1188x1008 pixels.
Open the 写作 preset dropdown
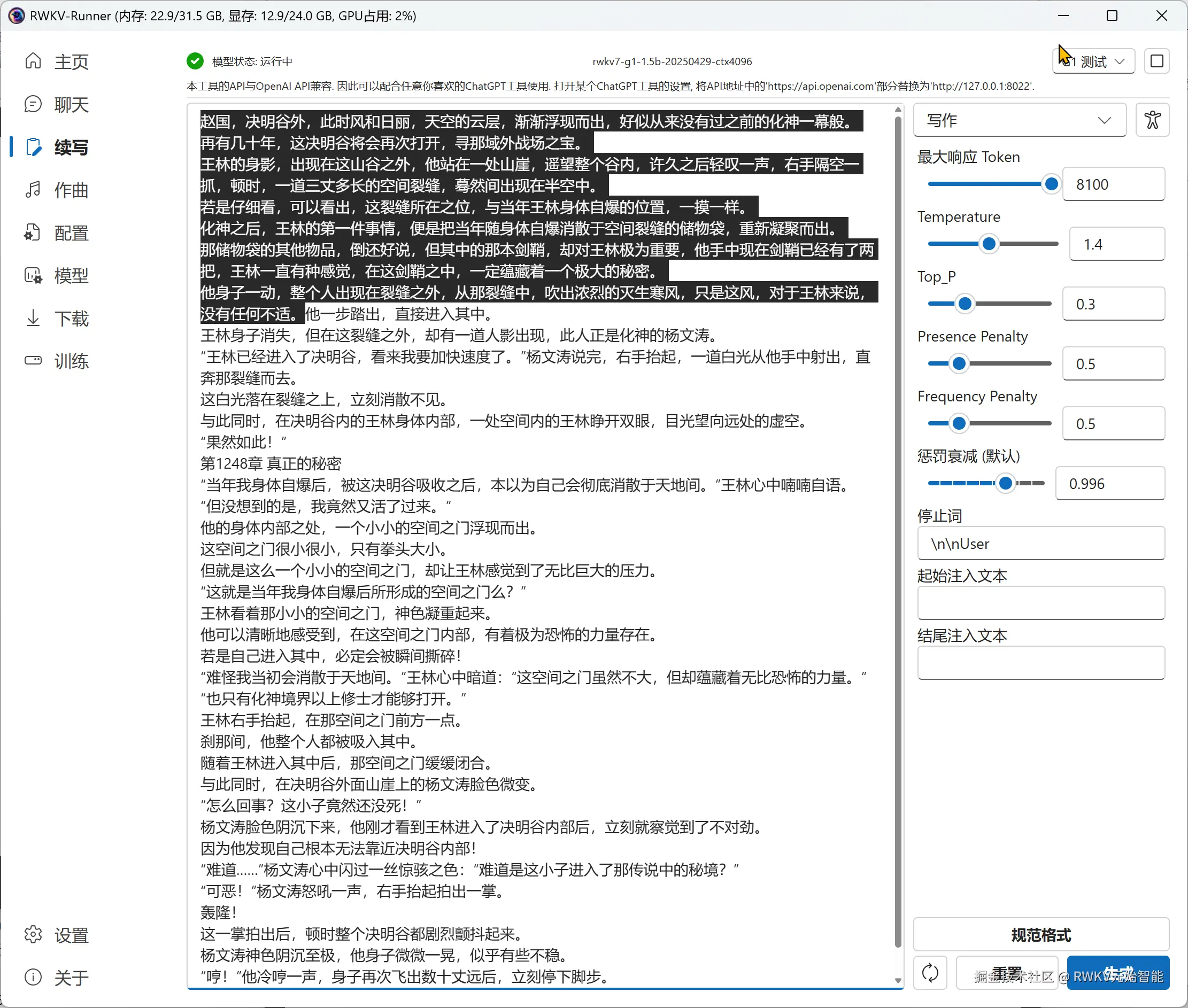pos(1020,120)
